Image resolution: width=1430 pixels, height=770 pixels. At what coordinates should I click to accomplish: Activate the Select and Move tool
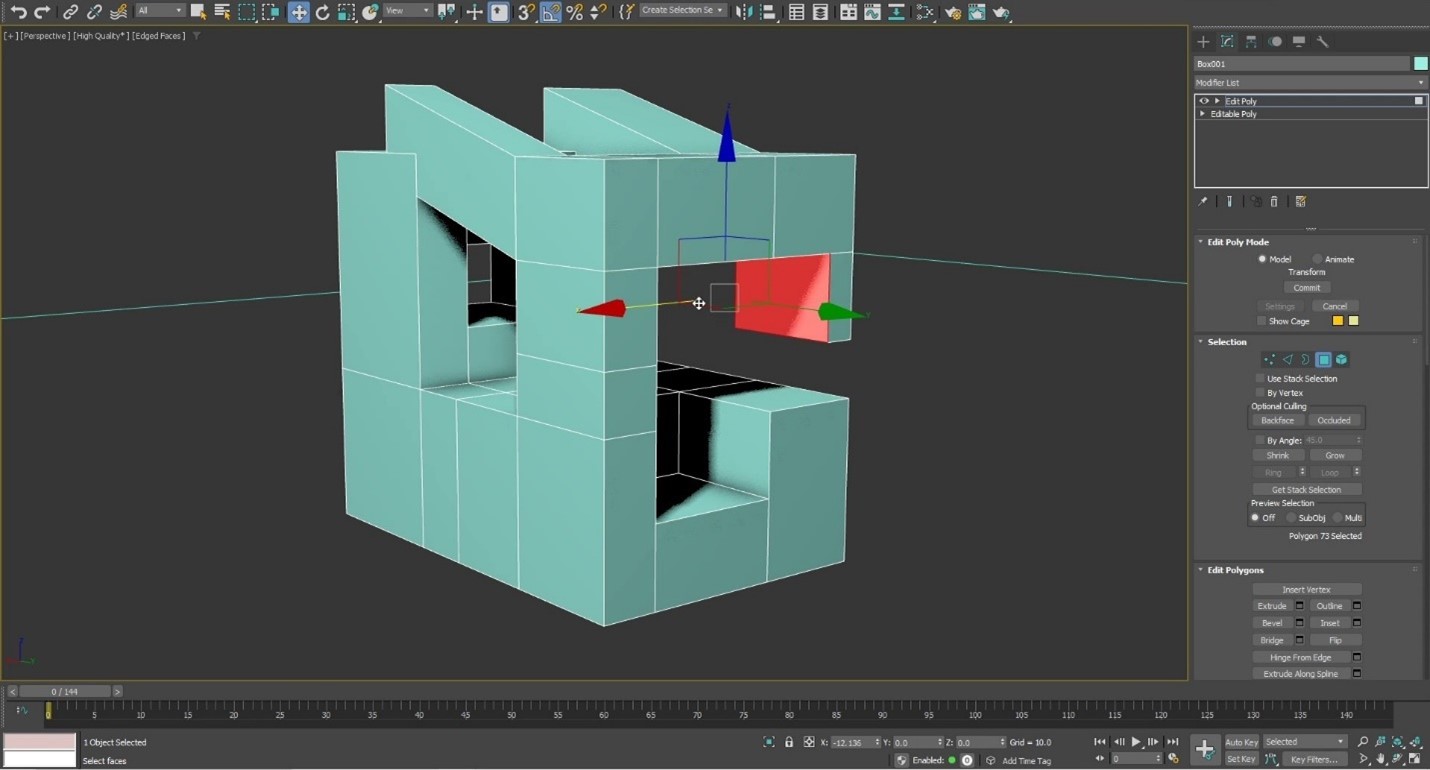[x=299, y=12]
